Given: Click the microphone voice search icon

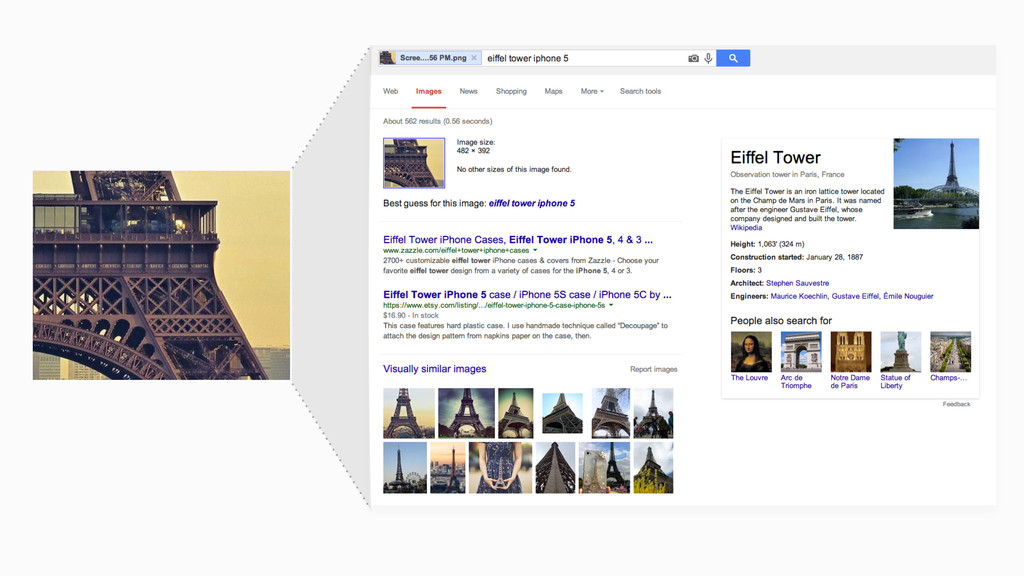Looking at the screenshot, I should pyautogui.click(x=708, y=58).
